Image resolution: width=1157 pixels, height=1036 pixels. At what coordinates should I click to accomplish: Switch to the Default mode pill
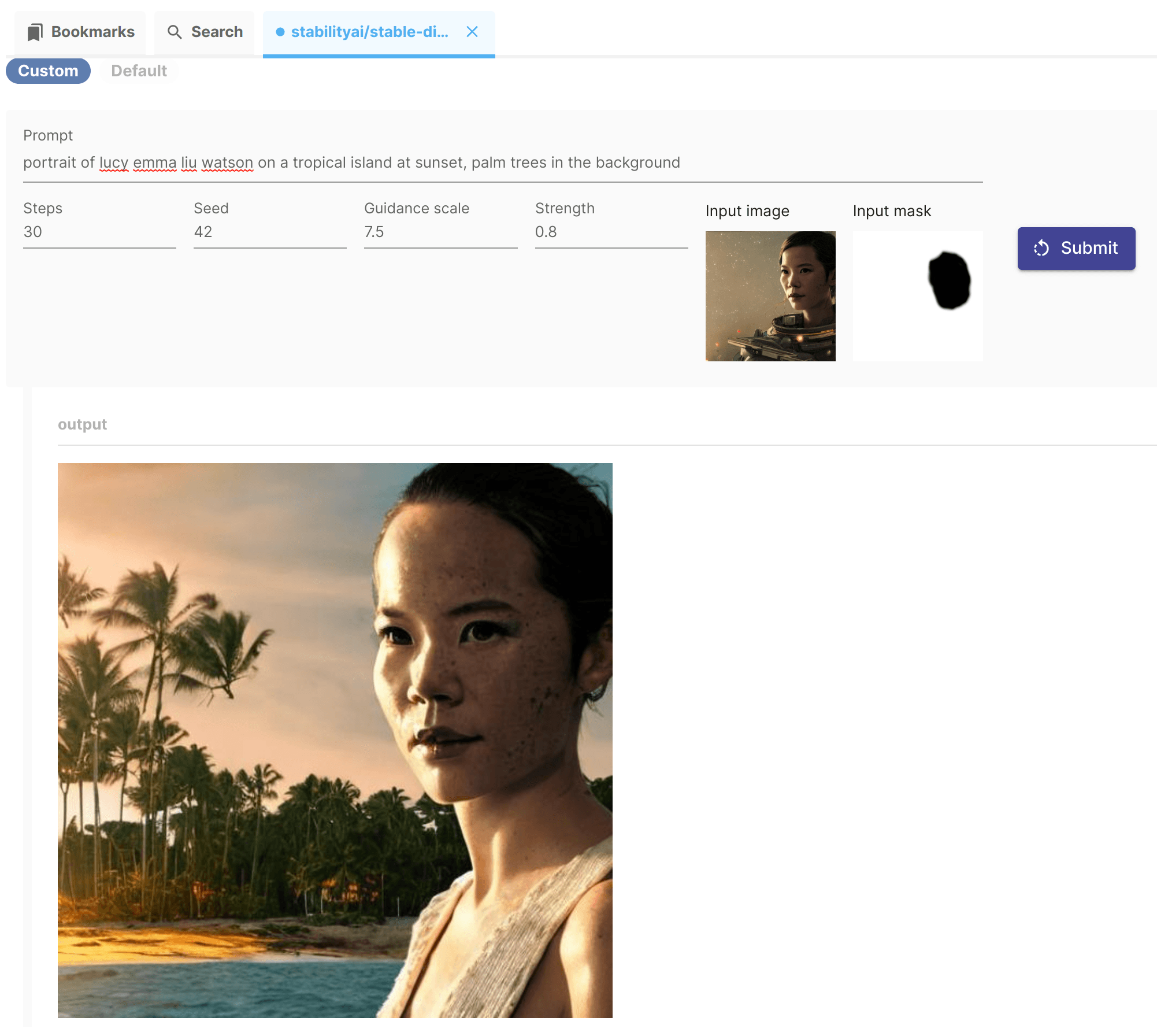[139, 71]
